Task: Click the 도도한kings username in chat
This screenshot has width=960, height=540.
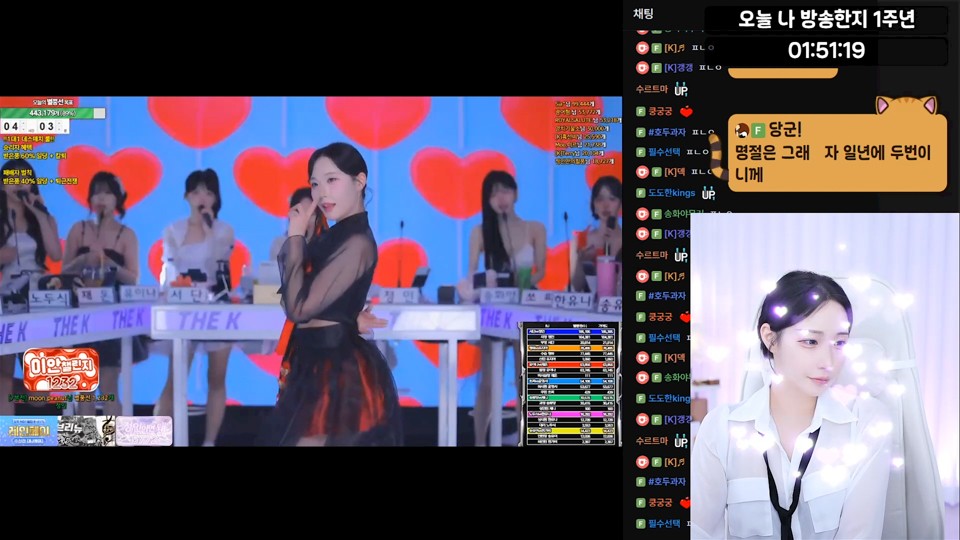Action: 674,193
